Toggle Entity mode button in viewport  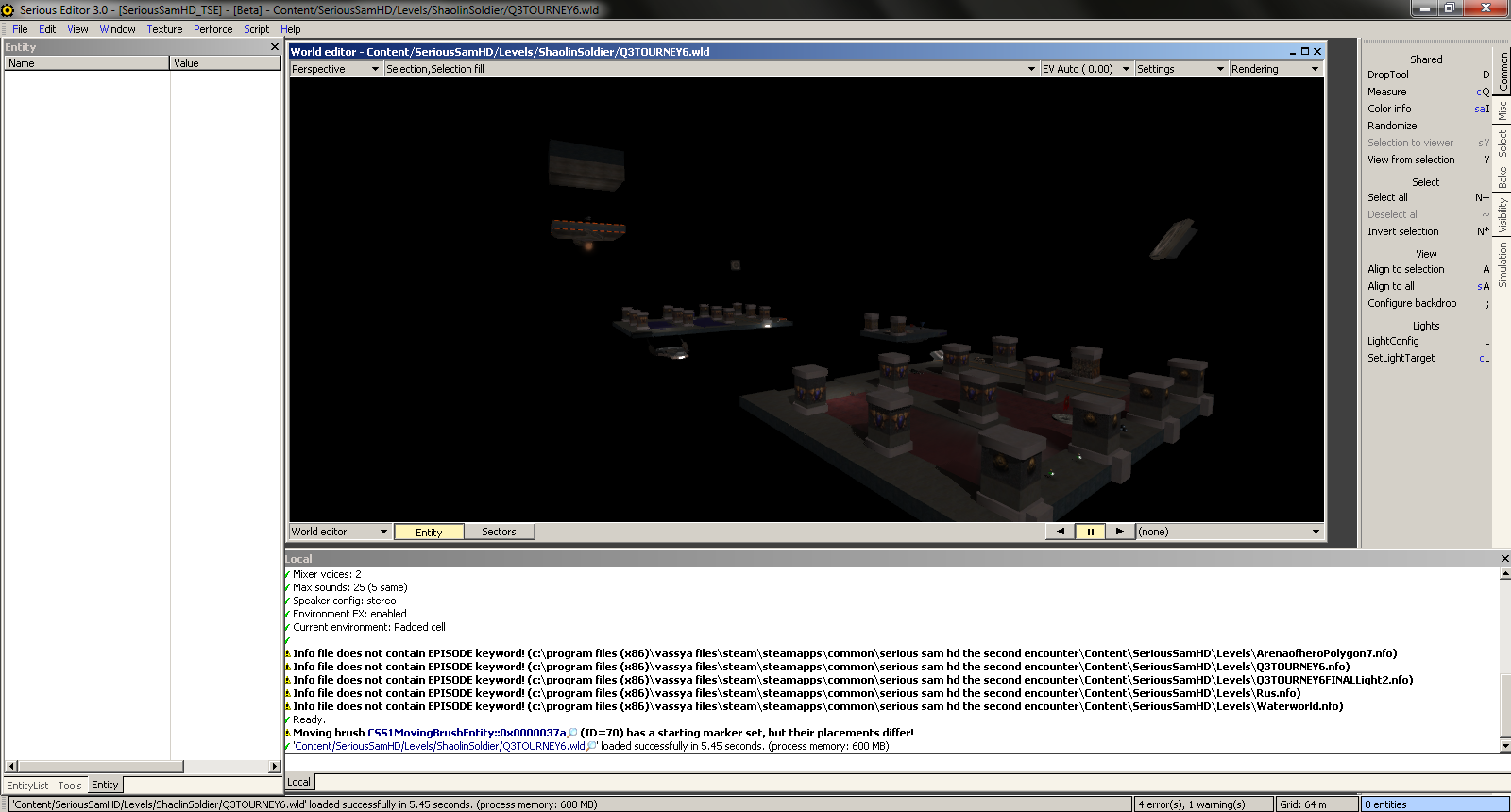(429, 532)
